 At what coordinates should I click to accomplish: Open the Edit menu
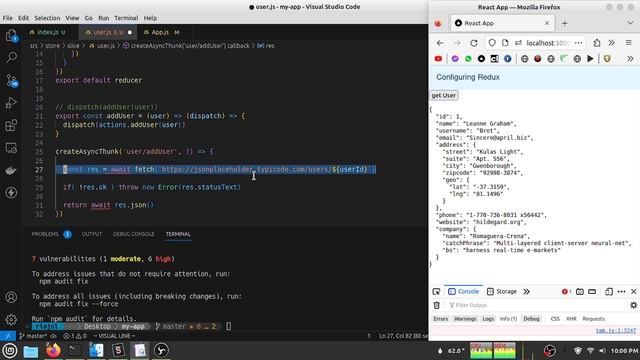[24, 18]
